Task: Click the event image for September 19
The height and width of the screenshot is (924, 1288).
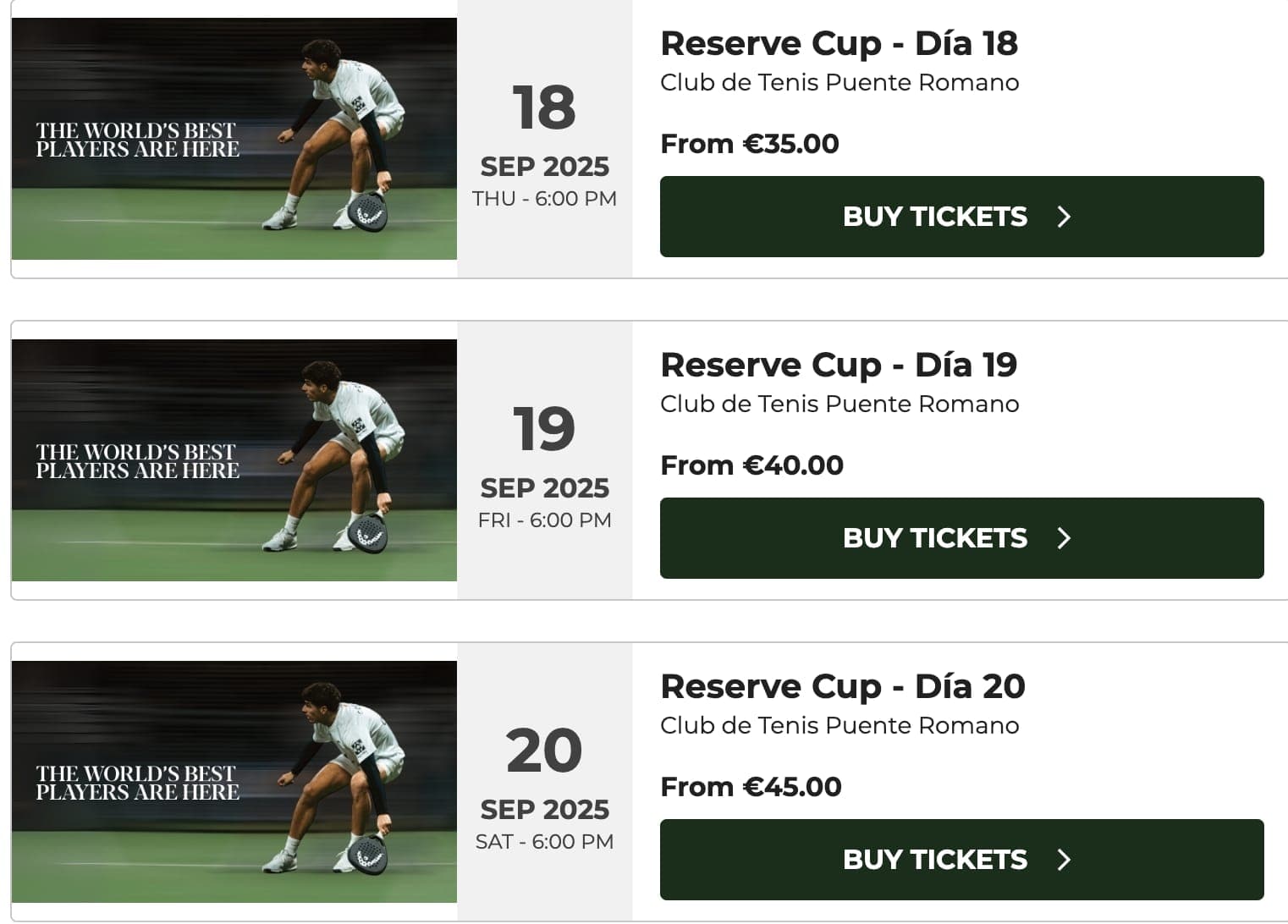Action: pyautogui.click(x=234, y=457)
